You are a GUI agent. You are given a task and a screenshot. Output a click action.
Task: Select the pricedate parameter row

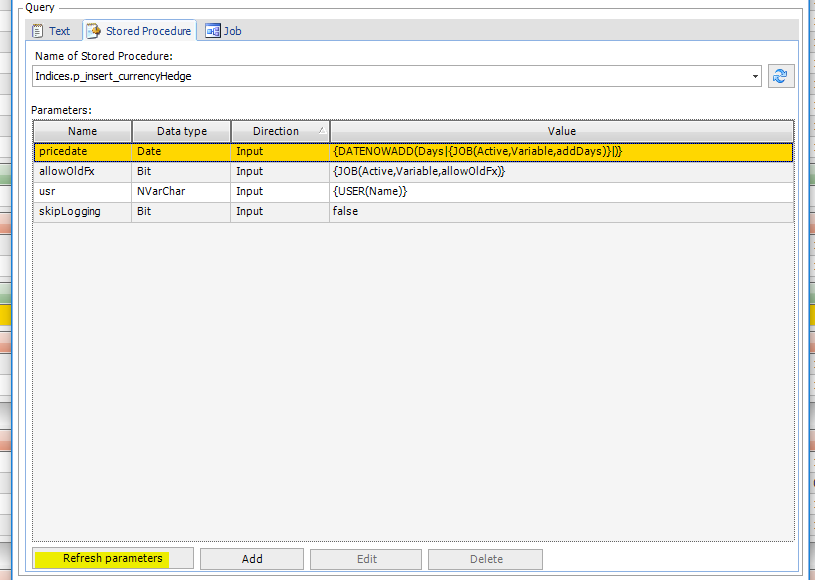click(x=82, y=151)
